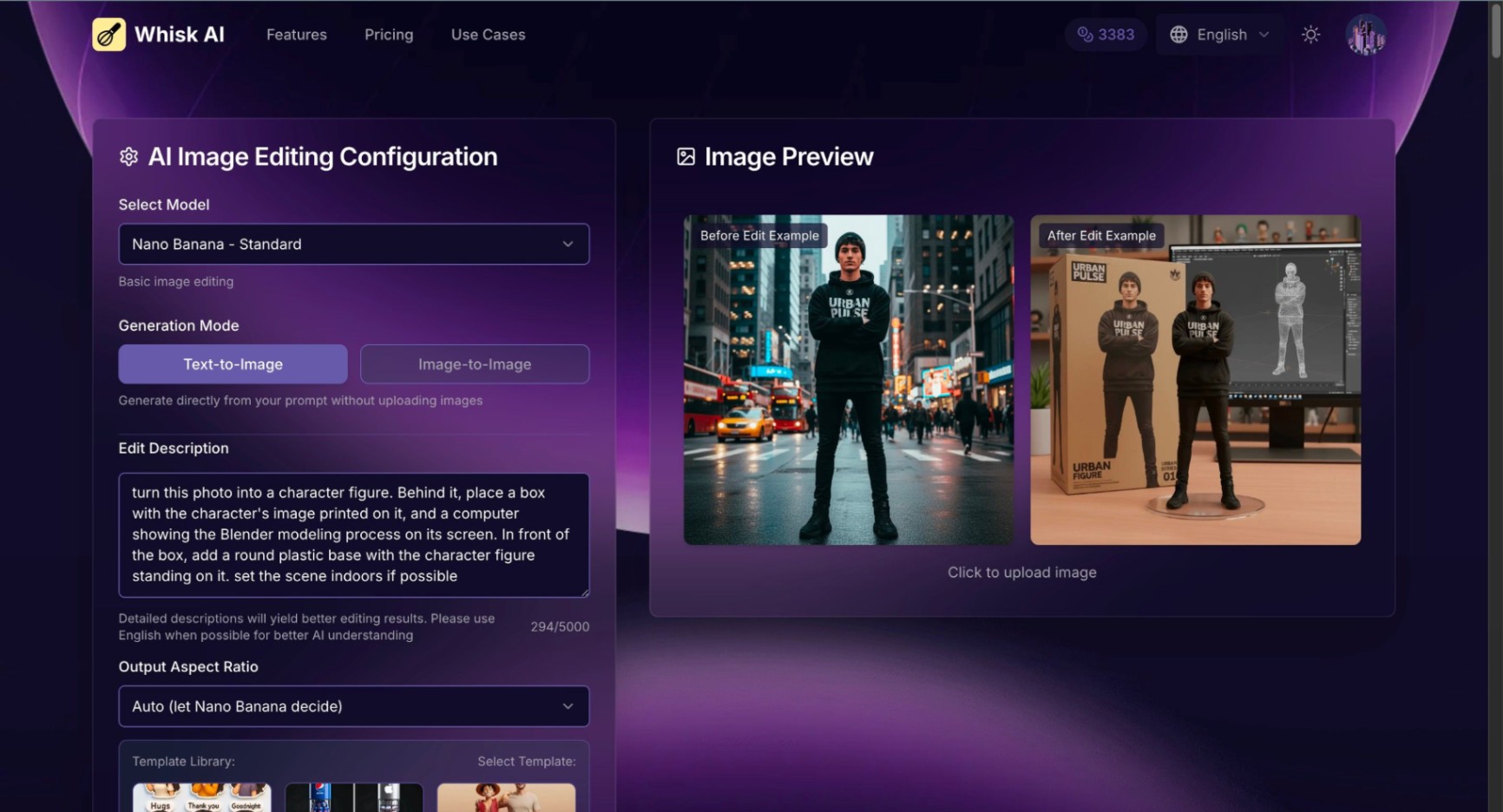Click the picture icon beside Image Preview
This screenshot has width=1503, height=812.
(x=686, y=157)
